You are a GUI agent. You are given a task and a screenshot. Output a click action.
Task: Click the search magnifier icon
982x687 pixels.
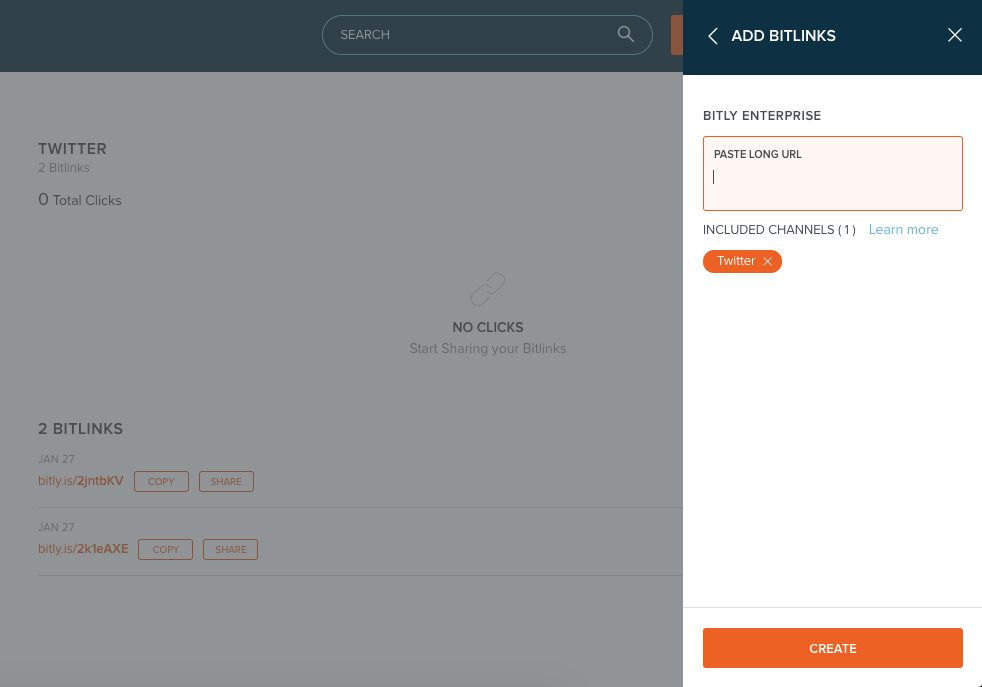click(x=626, y=34)
